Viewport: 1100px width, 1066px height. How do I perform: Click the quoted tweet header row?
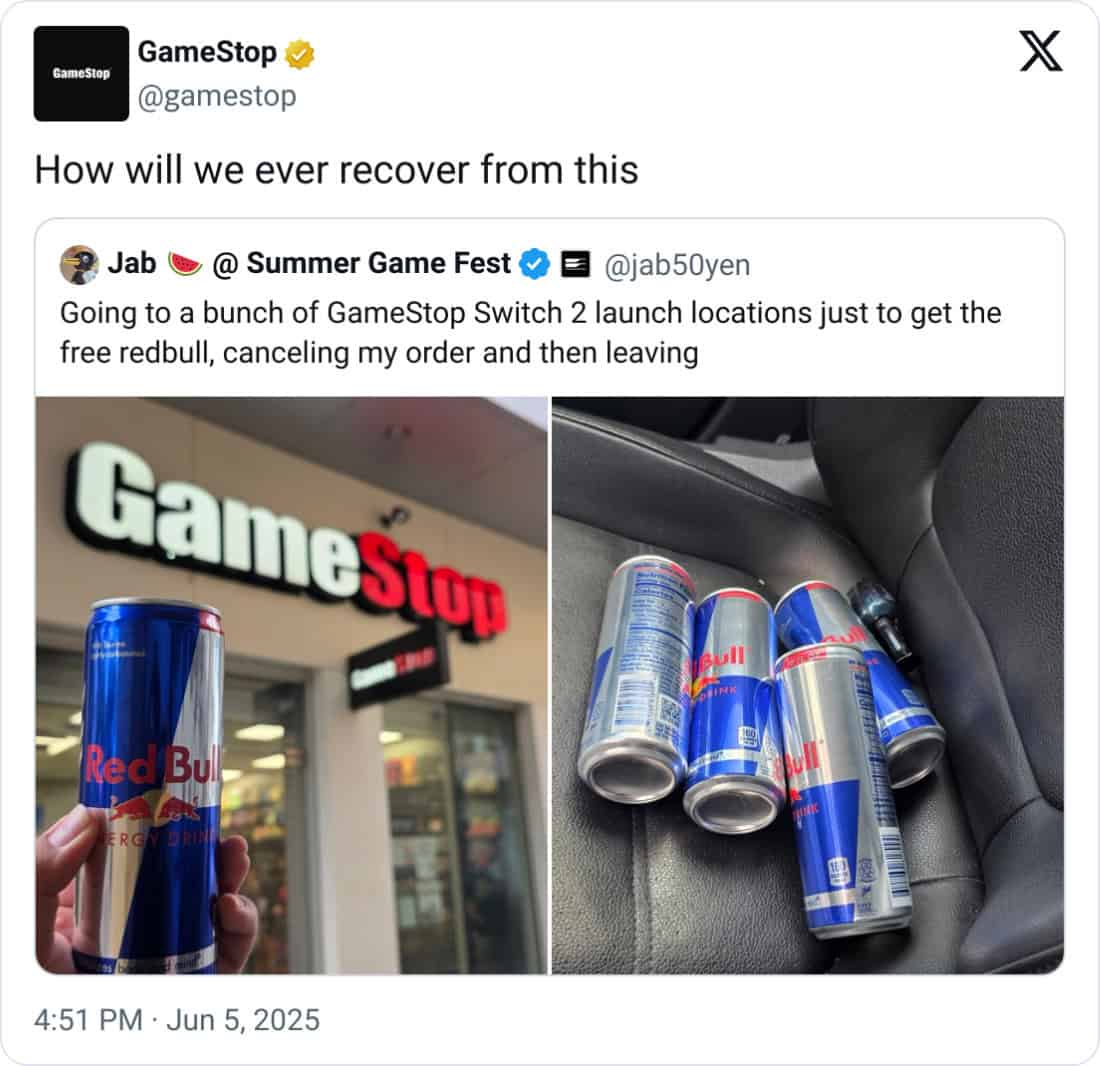pyautogui.click(x=405, y=264)
